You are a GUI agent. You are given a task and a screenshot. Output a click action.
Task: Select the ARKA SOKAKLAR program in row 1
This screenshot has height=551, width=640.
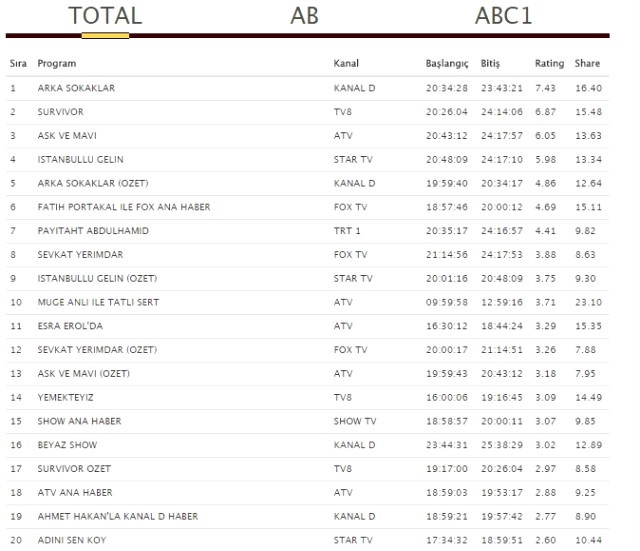click(76, 88)
